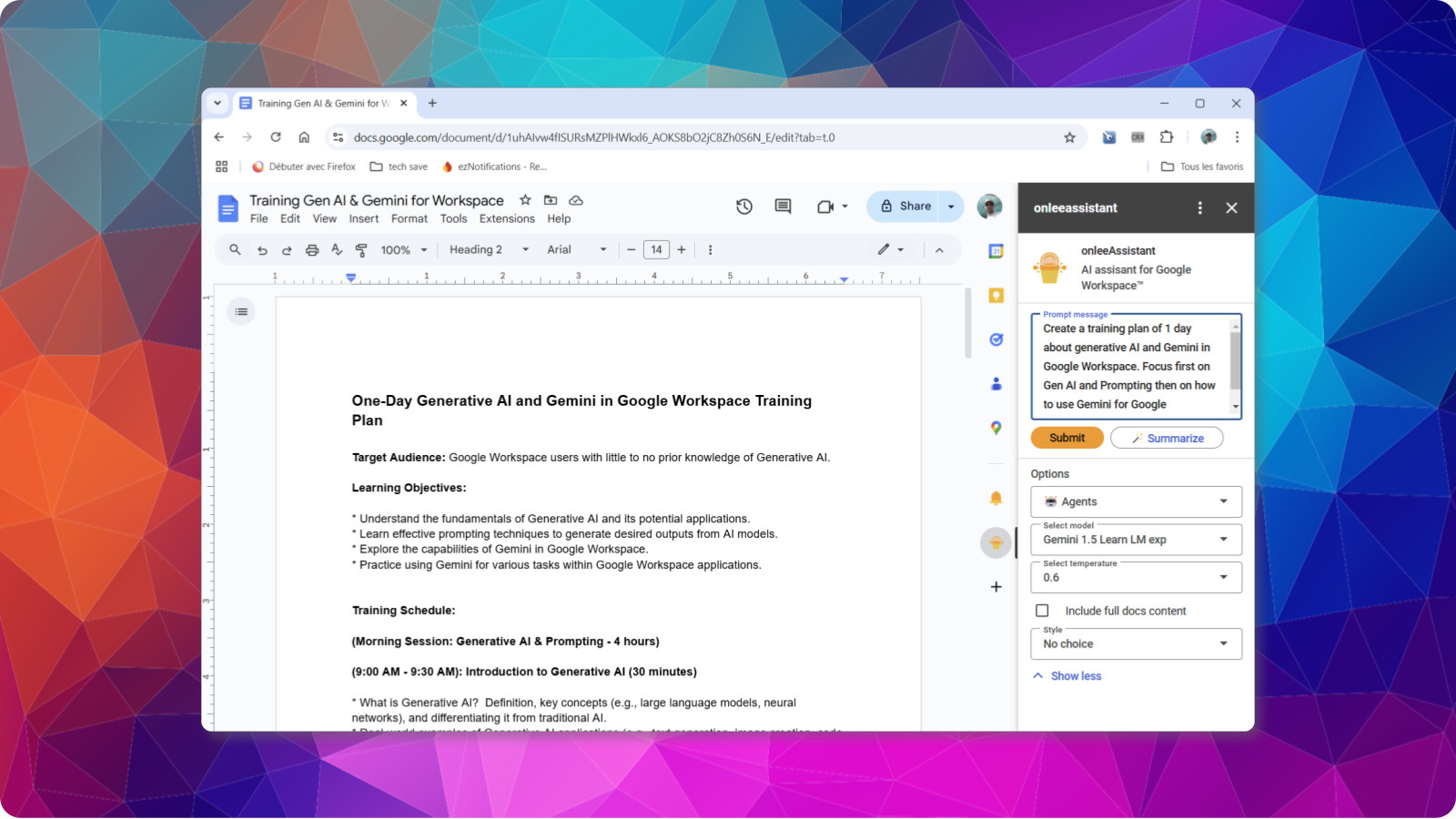Screen dimensions: 1456x819
Task: Open the Help menu
Action: [x=559, y=219]
